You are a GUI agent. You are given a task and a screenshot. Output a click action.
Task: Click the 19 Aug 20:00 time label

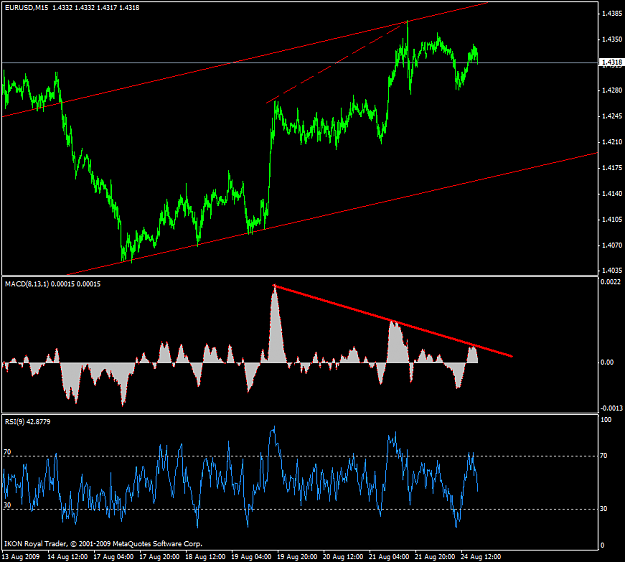tap(297, 556)
